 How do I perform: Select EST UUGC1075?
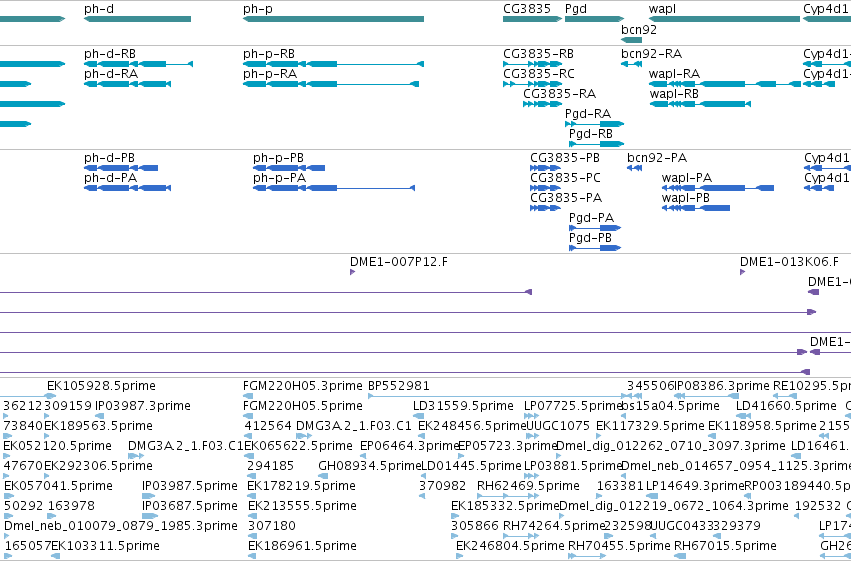558,426
